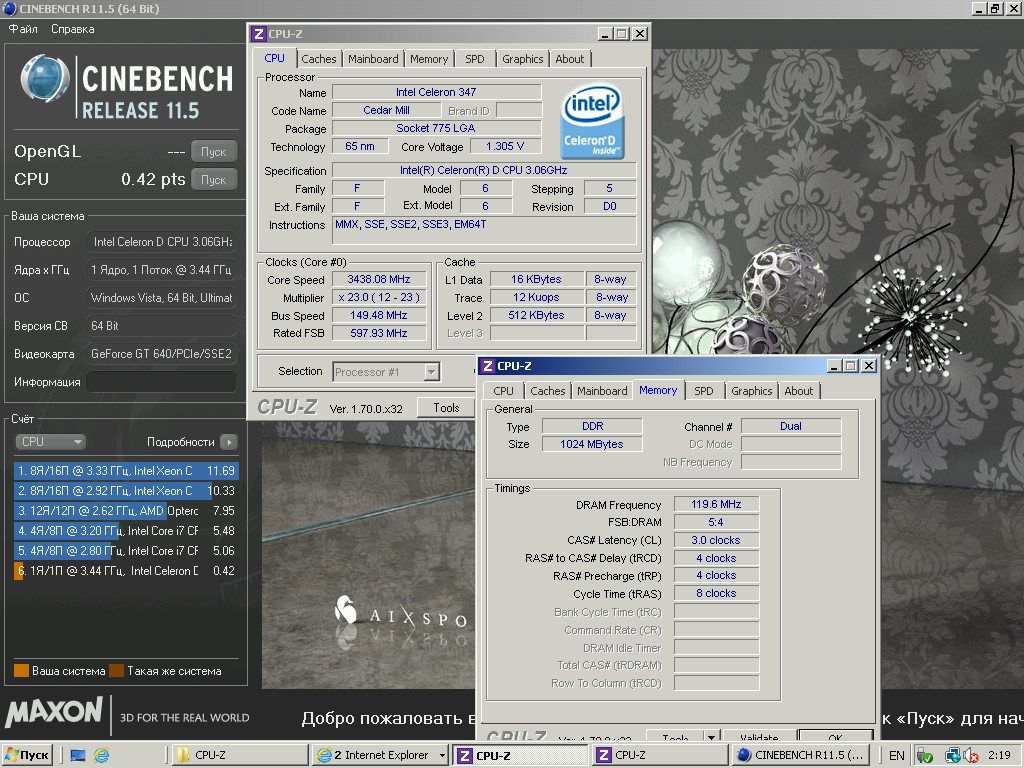Click the Validate button in the Memory window
The width and height of the screenshot is (1024, 768).
coord(759,737)
